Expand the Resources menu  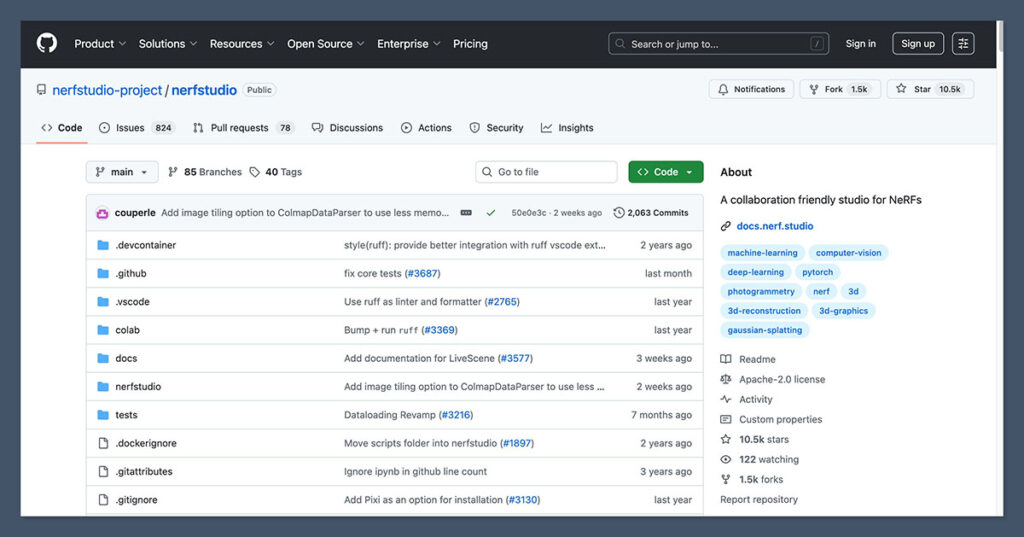coord(242,44)
